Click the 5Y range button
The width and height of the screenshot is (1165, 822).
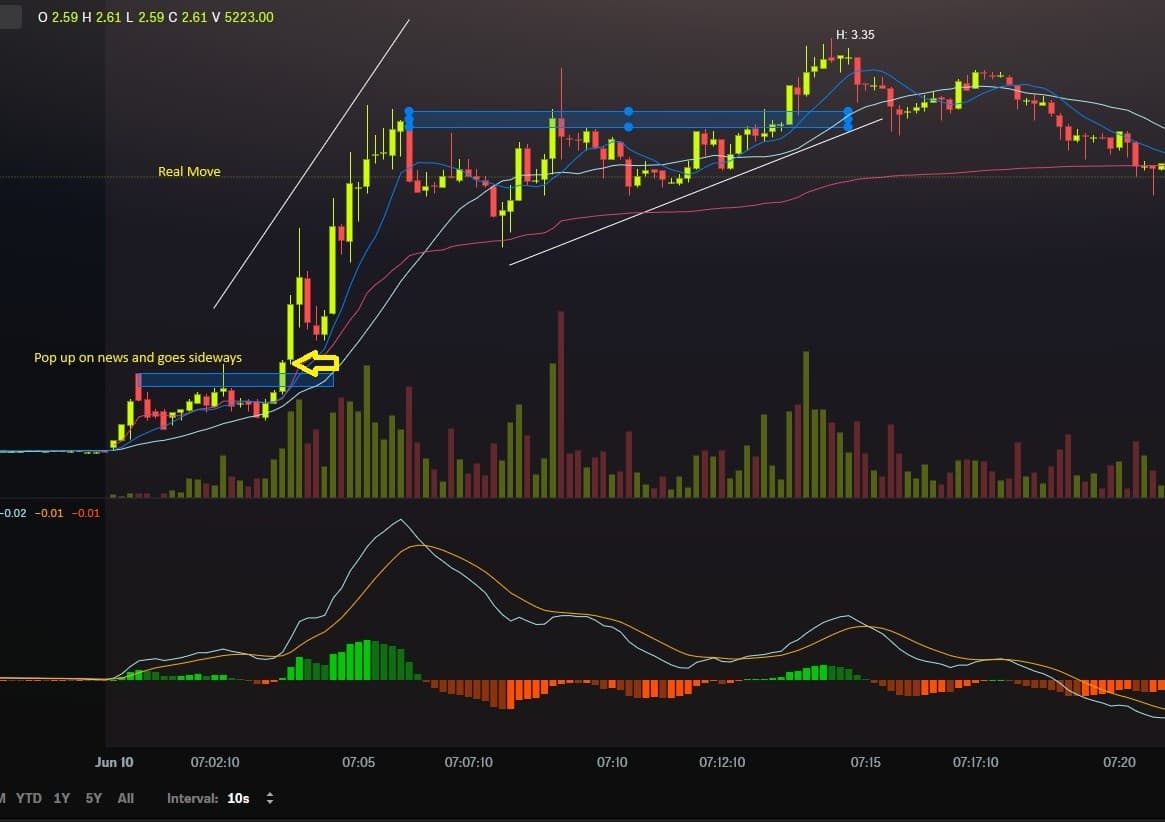[92, 799]
